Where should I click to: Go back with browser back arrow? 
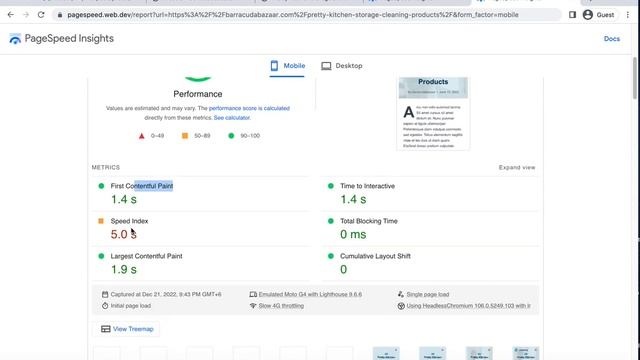click(x=11, y=15)
